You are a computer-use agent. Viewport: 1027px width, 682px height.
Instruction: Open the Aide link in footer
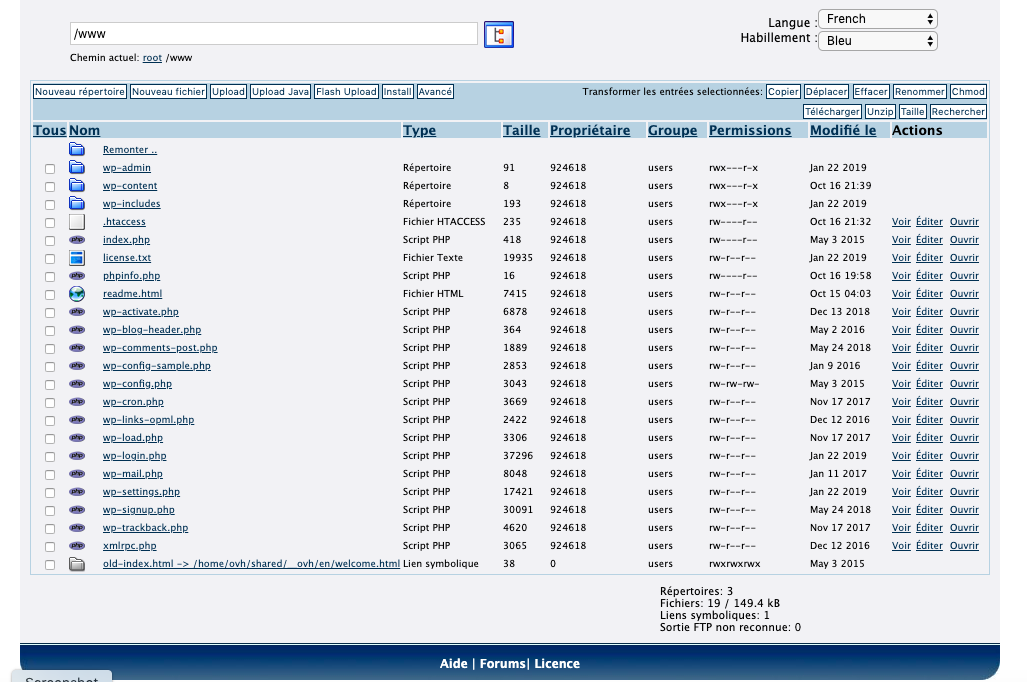[455, 664]
